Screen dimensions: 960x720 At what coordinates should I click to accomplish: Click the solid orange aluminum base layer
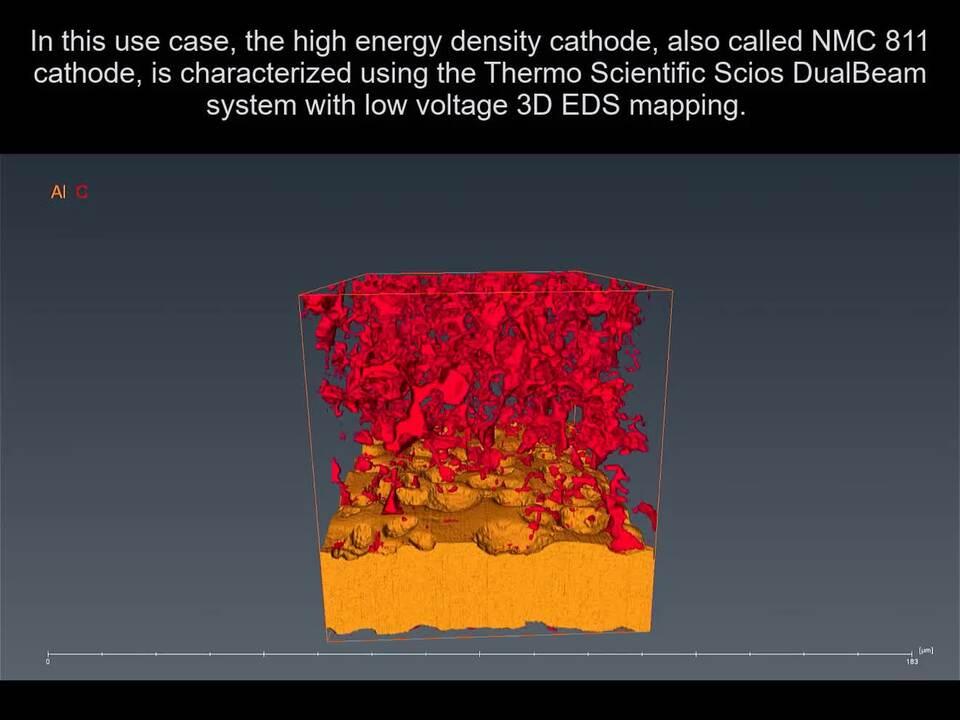[x=490, y=590]
